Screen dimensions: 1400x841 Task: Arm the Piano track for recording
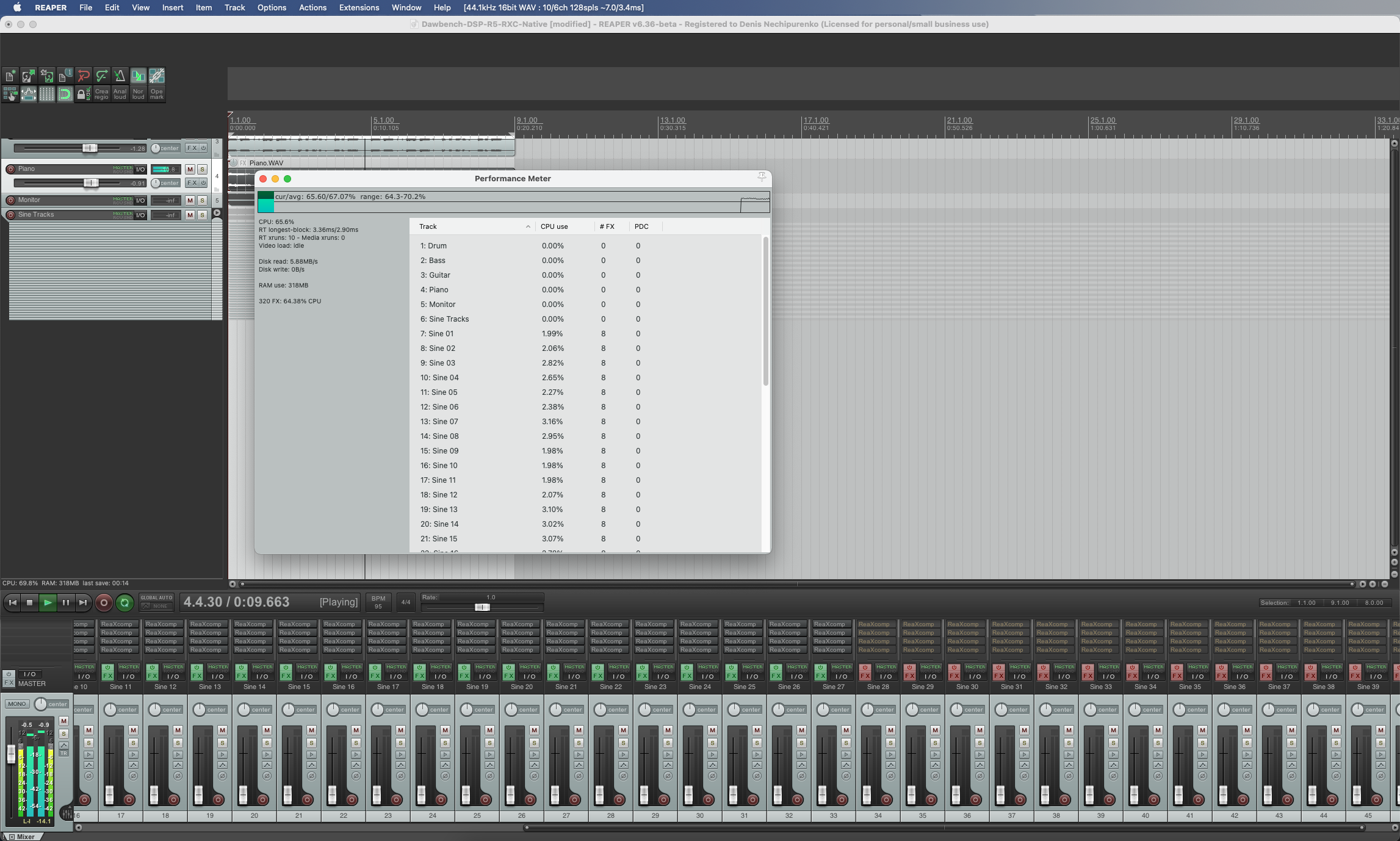point(10,169)
